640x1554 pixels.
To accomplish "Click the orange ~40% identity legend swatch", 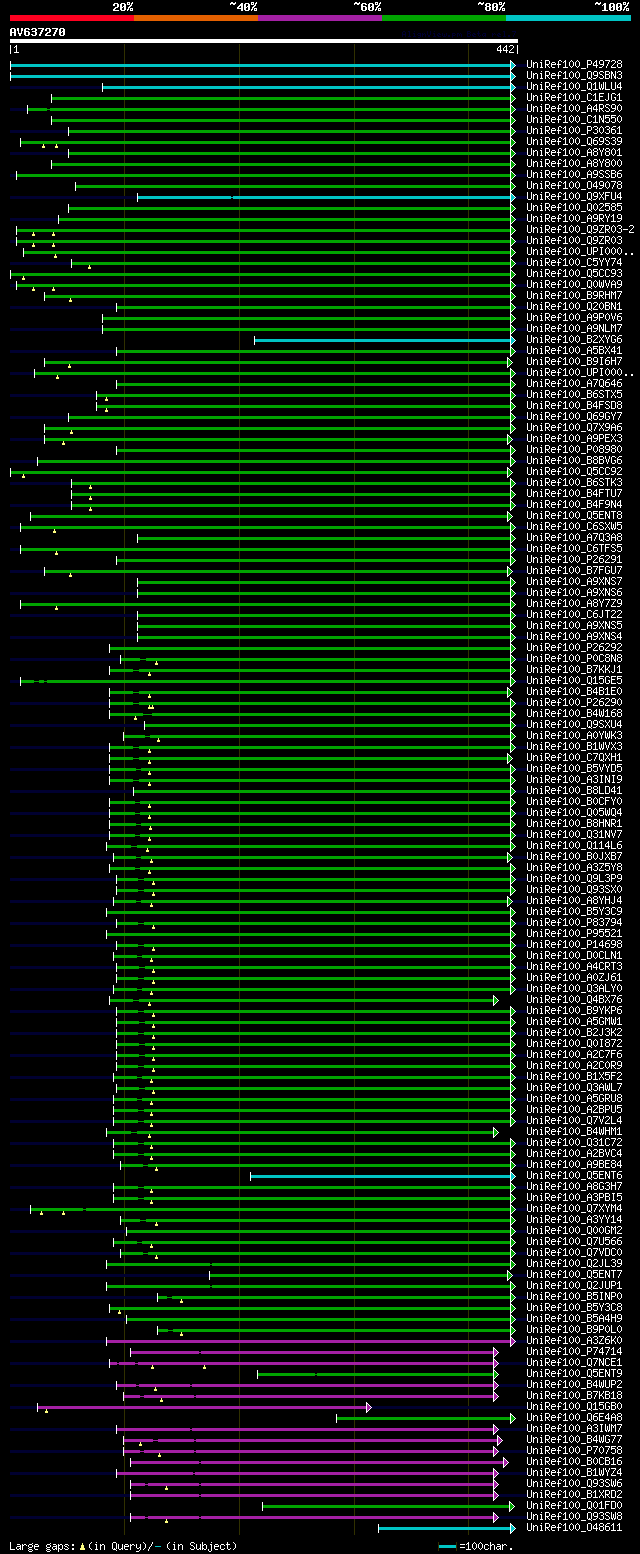I will coord(195,18).
